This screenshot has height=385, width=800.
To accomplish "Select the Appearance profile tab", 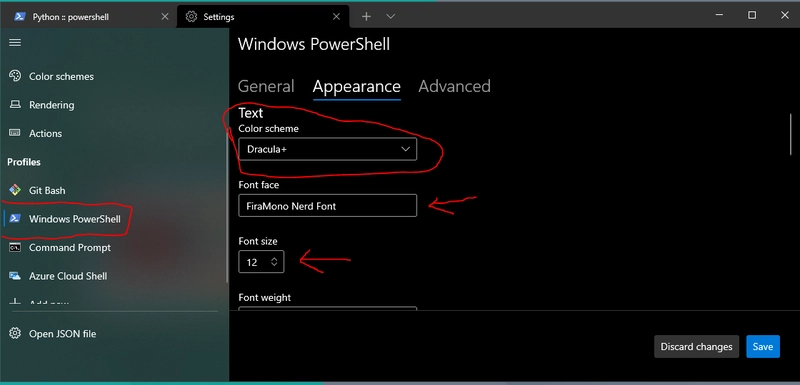I will pos(357,86).
